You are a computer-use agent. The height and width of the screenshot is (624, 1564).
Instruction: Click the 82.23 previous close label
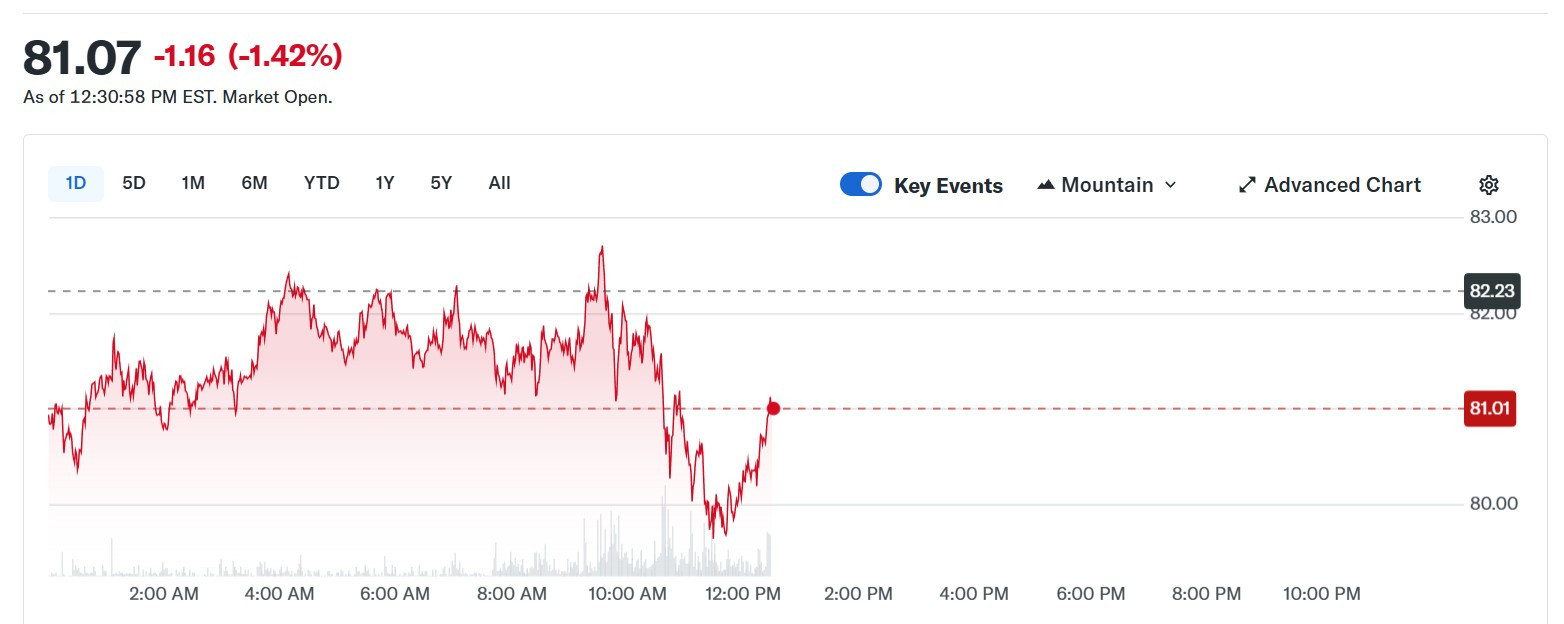(1491, 291)
